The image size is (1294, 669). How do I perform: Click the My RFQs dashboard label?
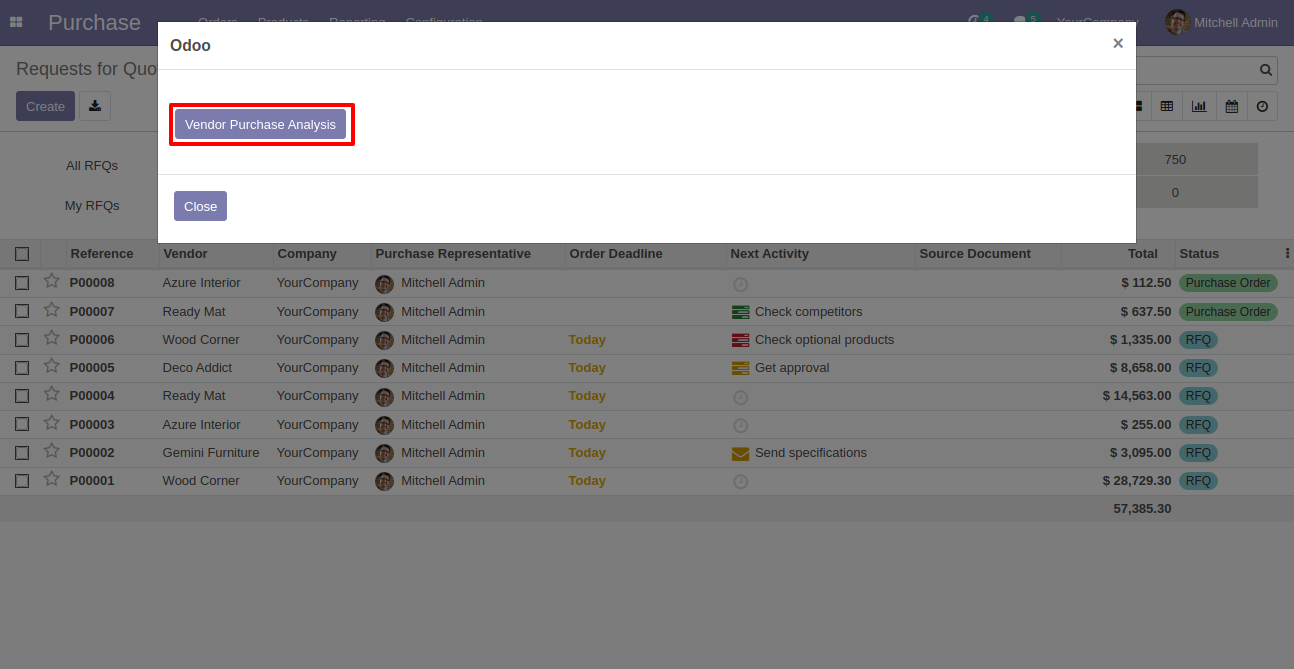92,205
